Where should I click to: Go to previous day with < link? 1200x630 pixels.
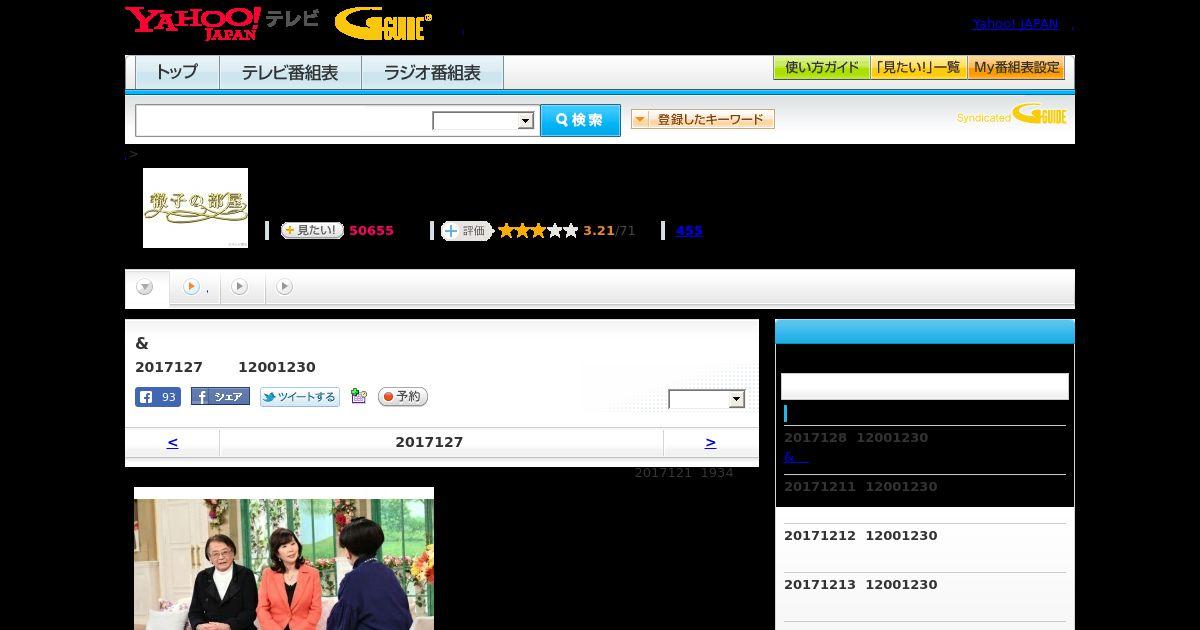point(172,442)
